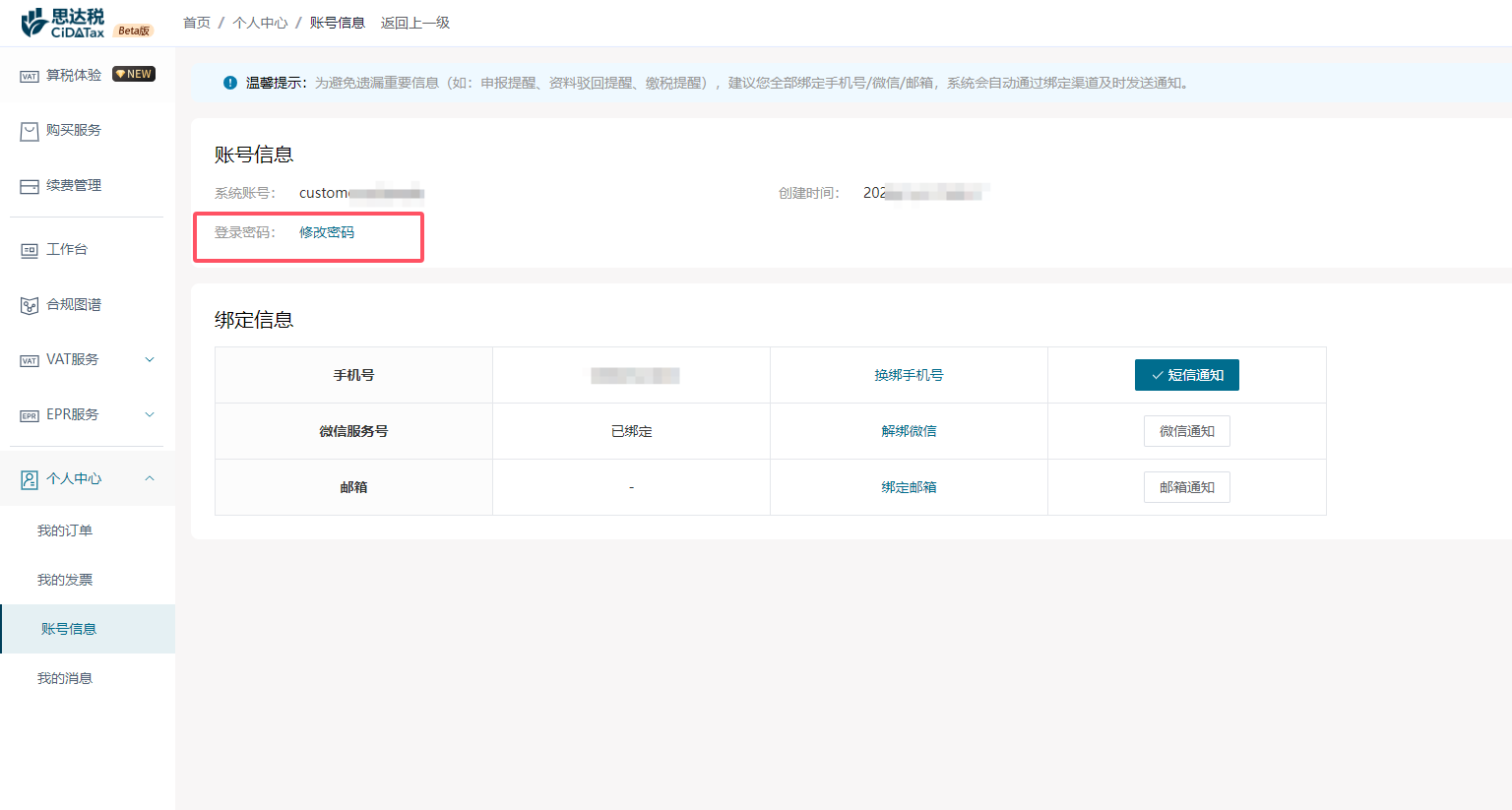Open 我的发票 in the sidebar
This screenshot has height=810, width=1512.
[x=65, y=580]
